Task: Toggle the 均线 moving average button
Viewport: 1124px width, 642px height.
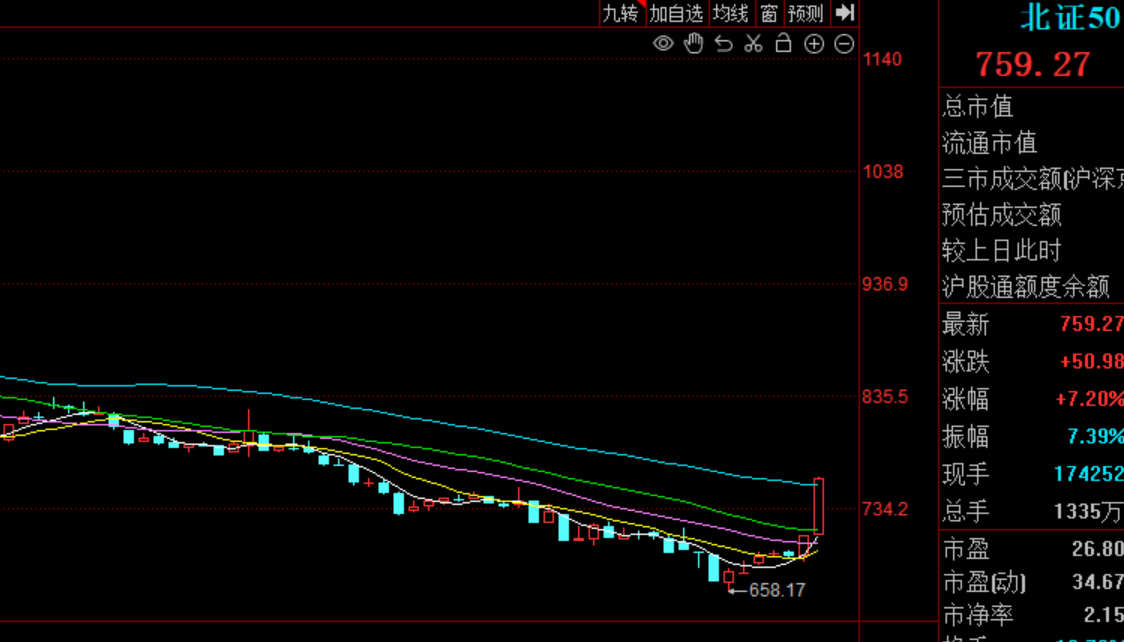Action: (x=730, y=13)
